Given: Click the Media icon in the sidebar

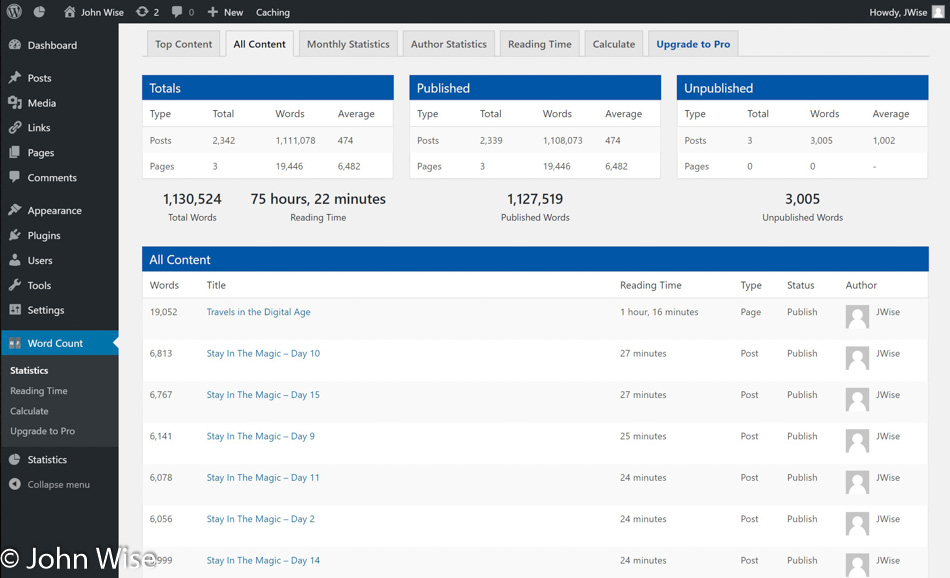Looking at the screenshot, I should pos(15,103).
